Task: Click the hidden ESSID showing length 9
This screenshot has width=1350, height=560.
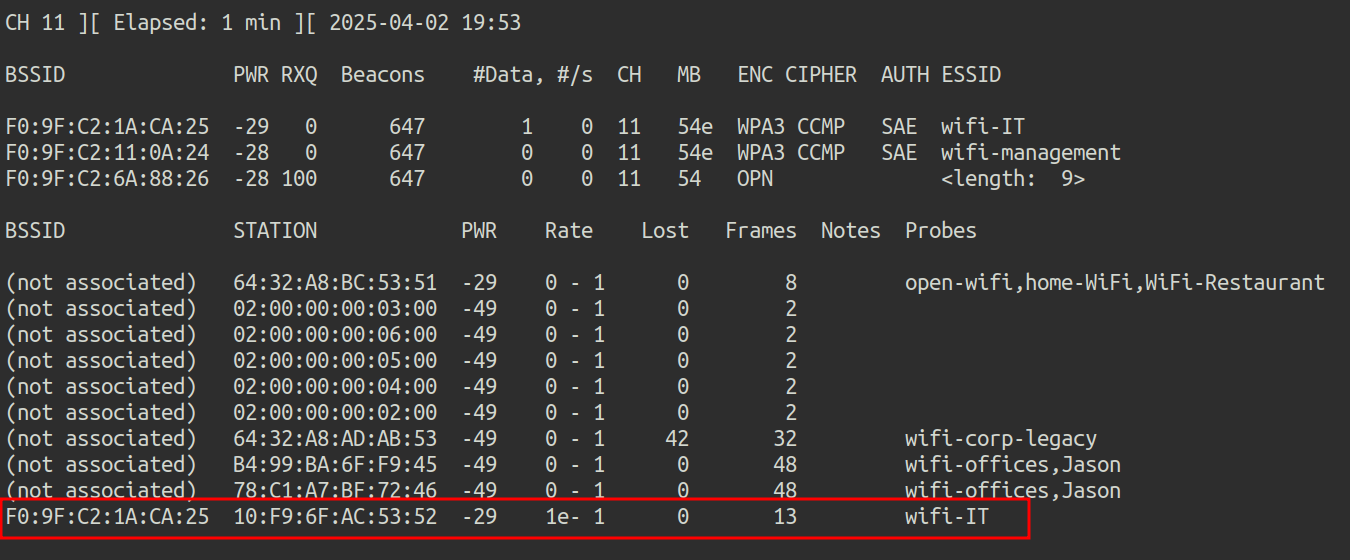Action: pos(1012,179)
